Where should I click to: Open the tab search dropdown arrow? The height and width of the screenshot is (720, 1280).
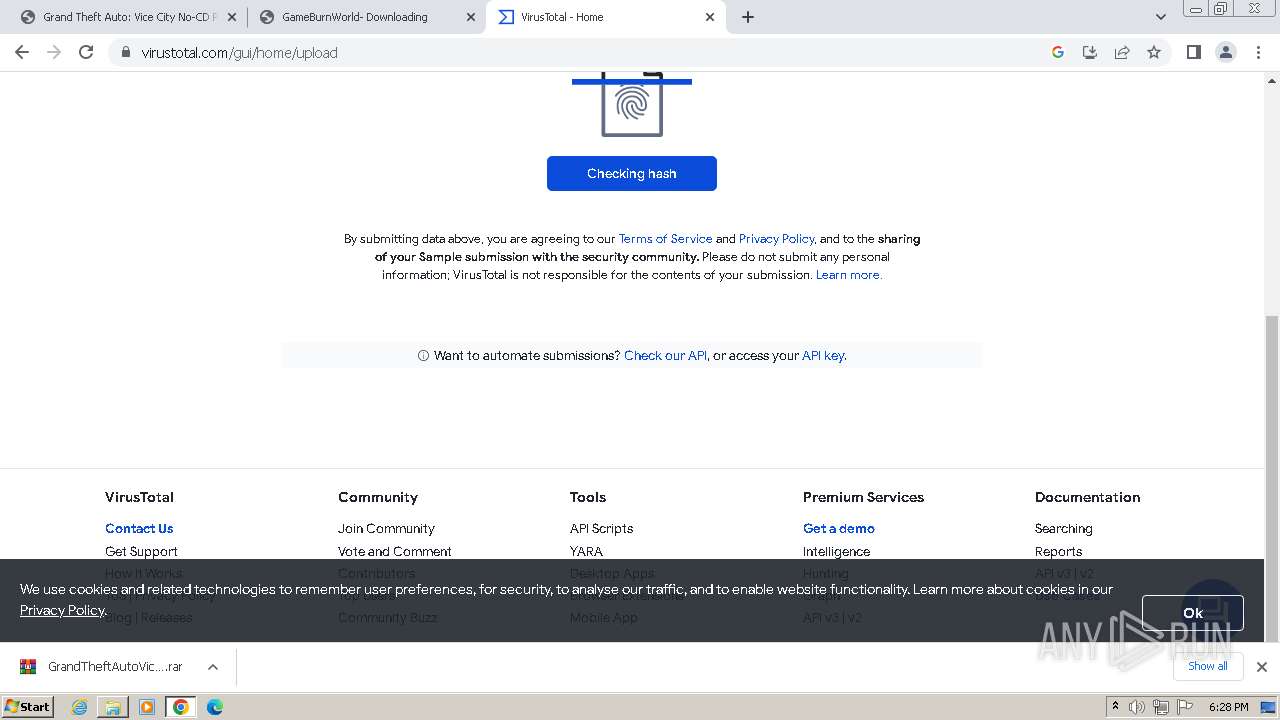coord(1161,17)
